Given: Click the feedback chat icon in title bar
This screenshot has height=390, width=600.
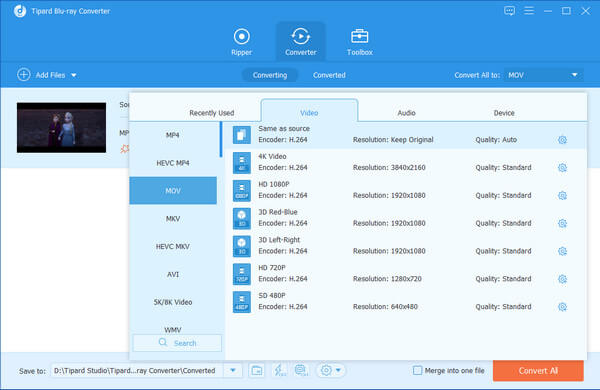Looking at the screenshot, I should (509, 11).
